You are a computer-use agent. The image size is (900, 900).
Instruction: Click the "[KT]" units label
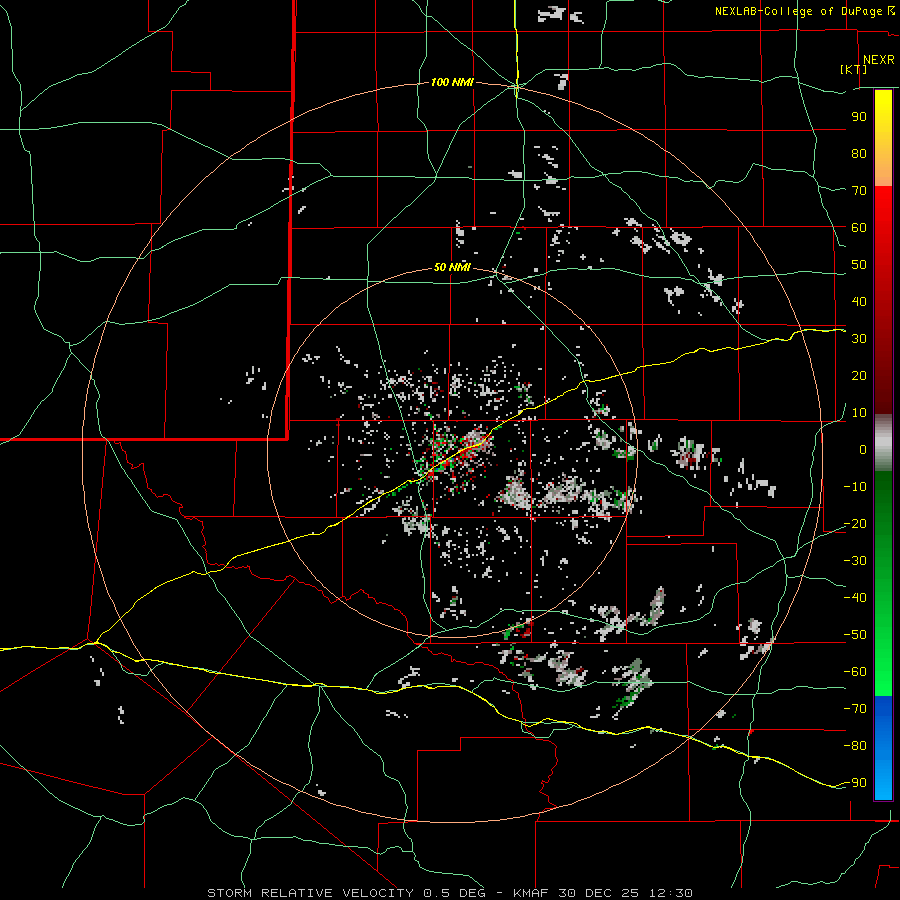click(853, 69)
